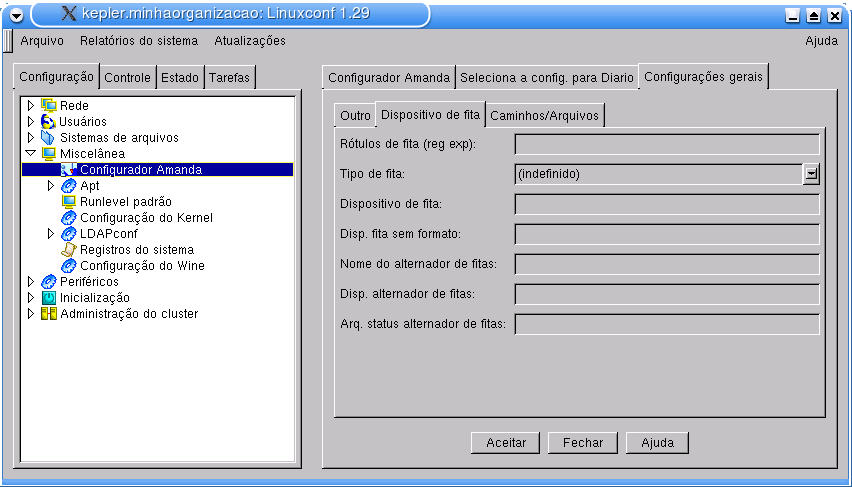Open the Tipo de fita dropdown arrow
852x487 pixels.
811,174
